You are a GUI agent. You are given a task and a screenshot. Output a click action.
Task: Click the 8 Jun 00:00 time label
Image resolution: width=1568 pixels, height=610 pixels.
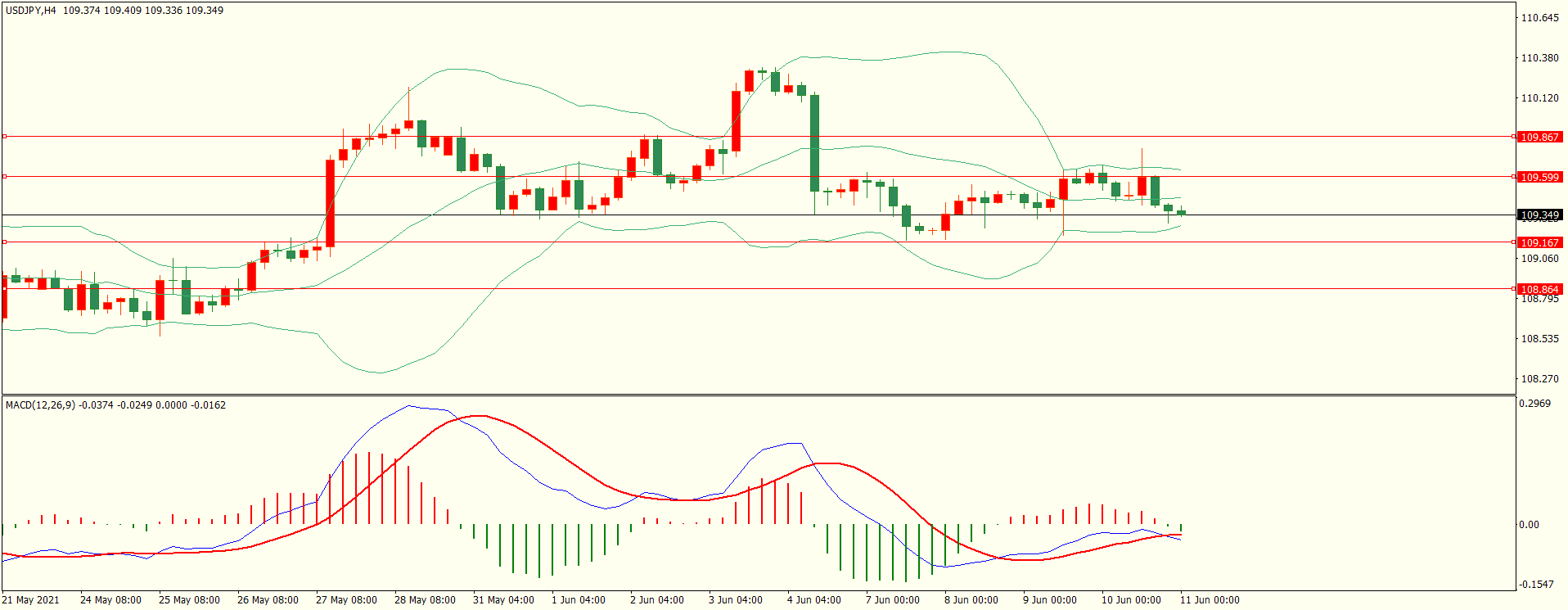[x=971, y=600]
